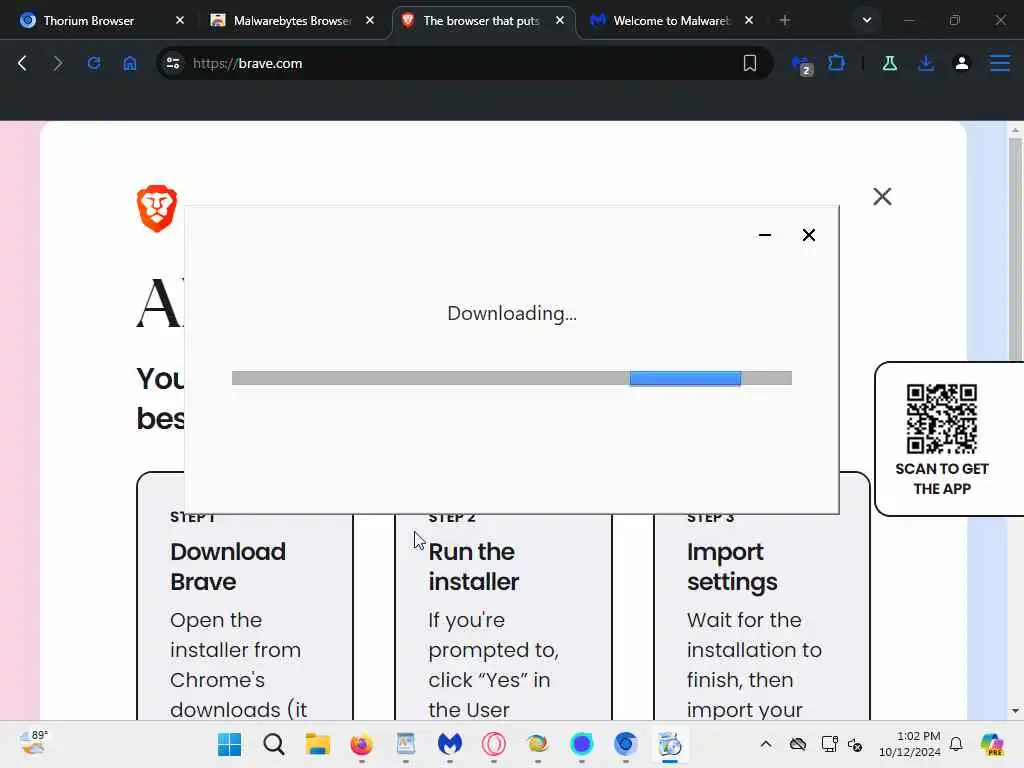
Task: Expand the tab search dropdown chevron
Action: (867, 20)
